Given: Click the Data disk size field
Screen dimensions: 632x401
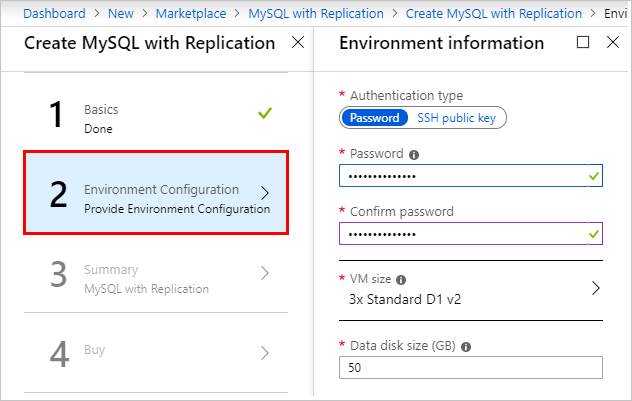Looking at the screenshot, I should coord(470,368).
